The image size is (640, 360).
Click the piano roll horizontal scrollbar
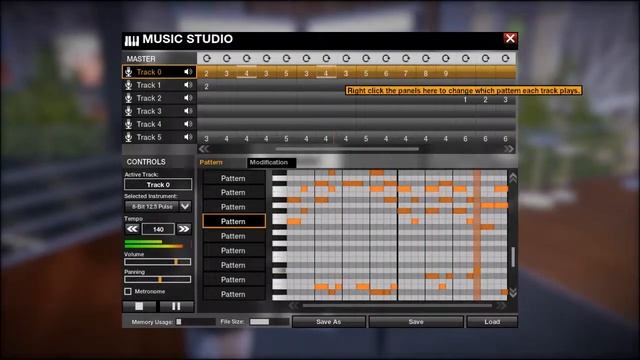pyautogui.click(x=397, y=306)
